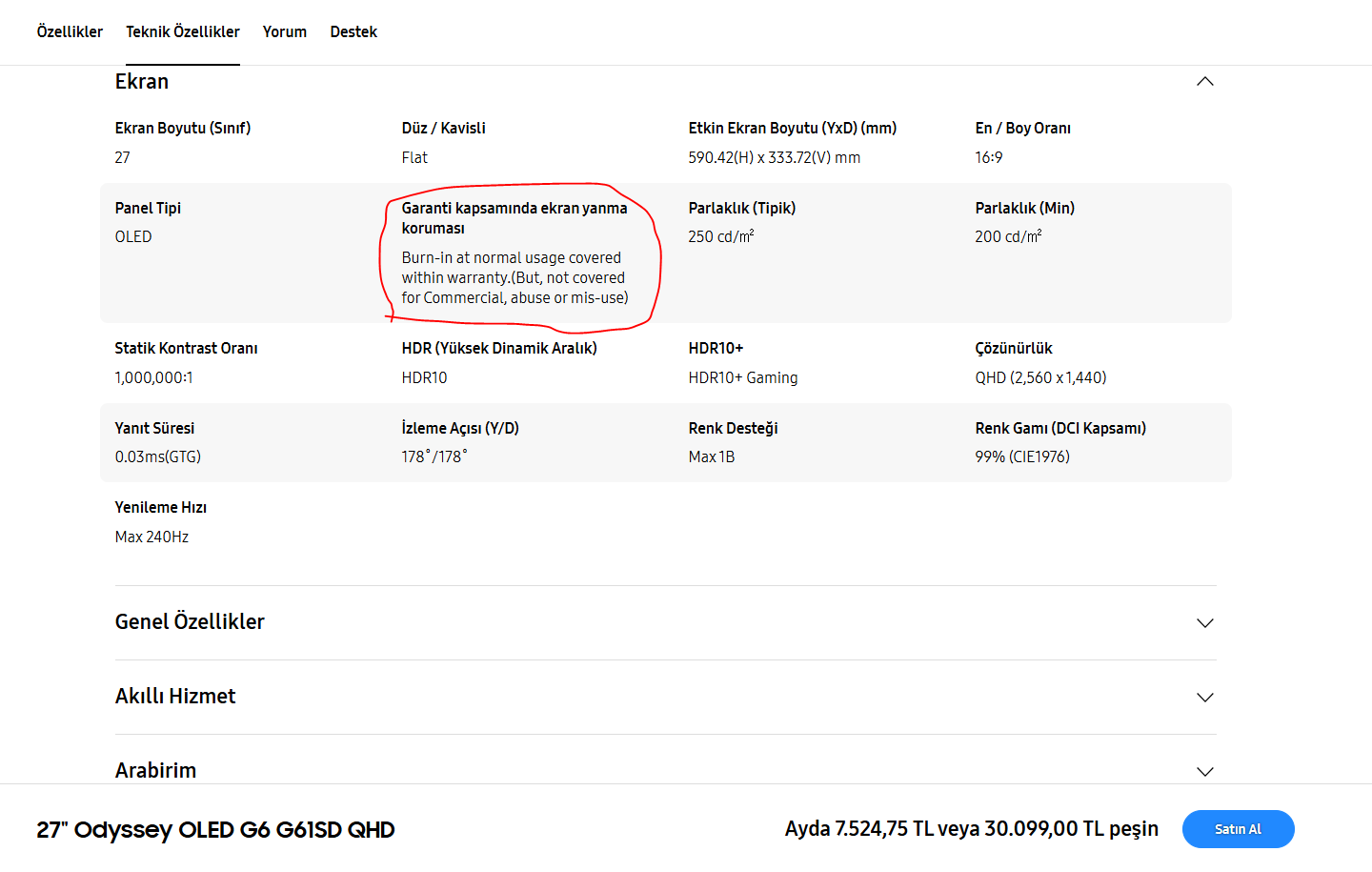Select the 590.42(H) x 333.72(V) mm value

click(x=775, y=157)
